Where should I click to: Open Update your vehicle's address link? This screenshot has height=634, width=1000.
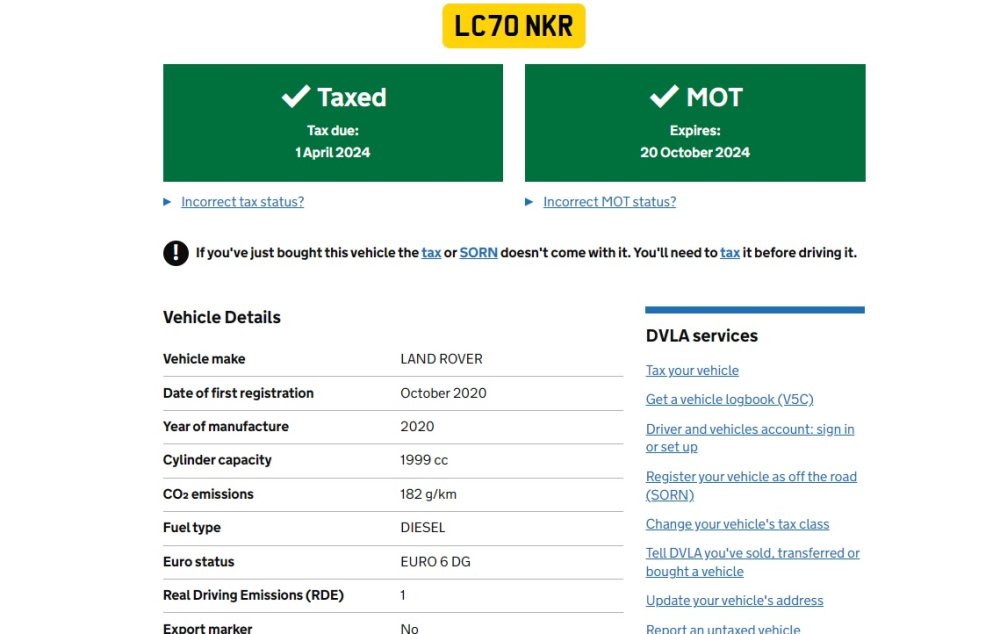point(734,601)
